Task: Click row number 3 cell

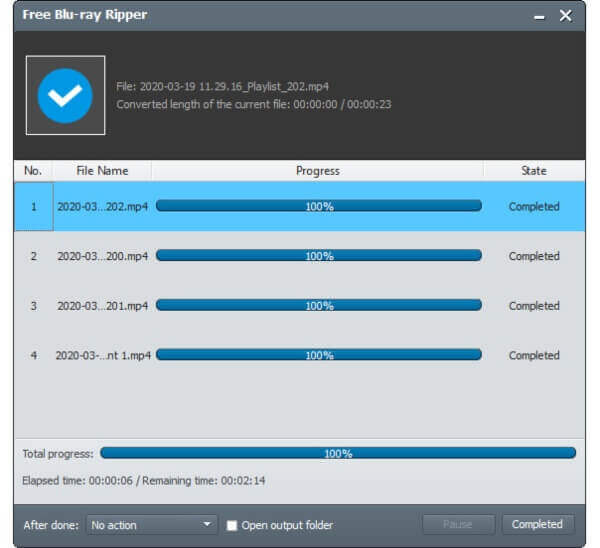Action: point(34,306)
